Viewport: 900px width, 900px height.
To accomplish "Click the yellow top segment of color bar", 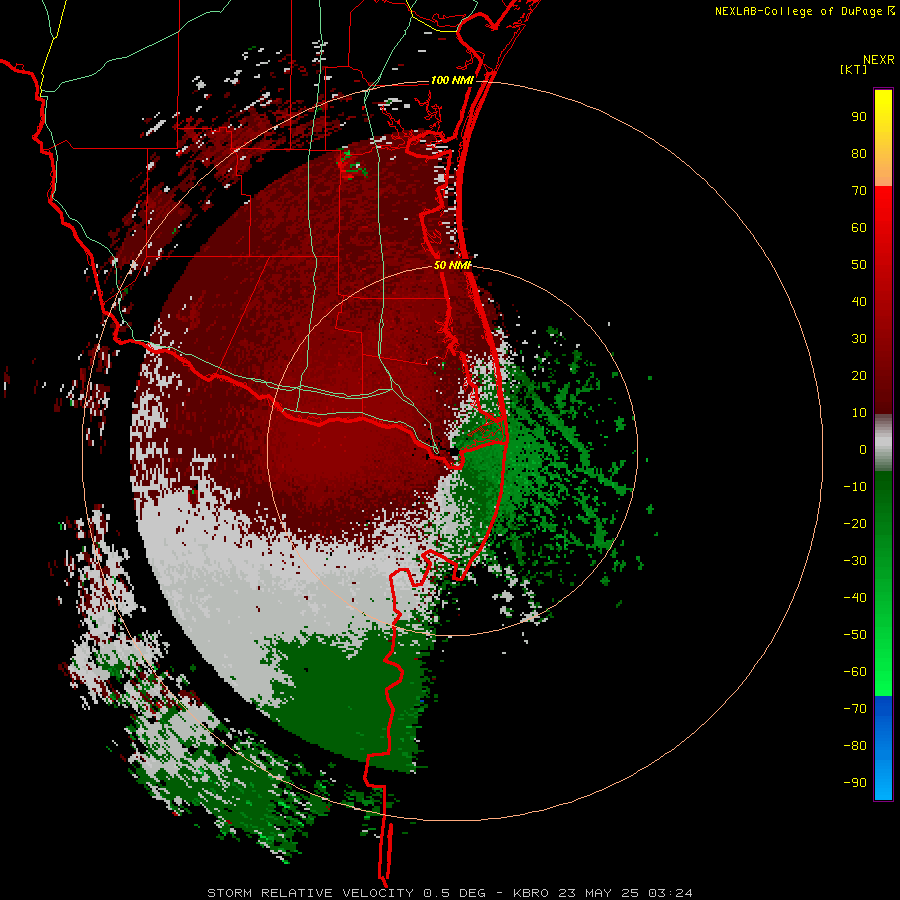I will point(883,138).
